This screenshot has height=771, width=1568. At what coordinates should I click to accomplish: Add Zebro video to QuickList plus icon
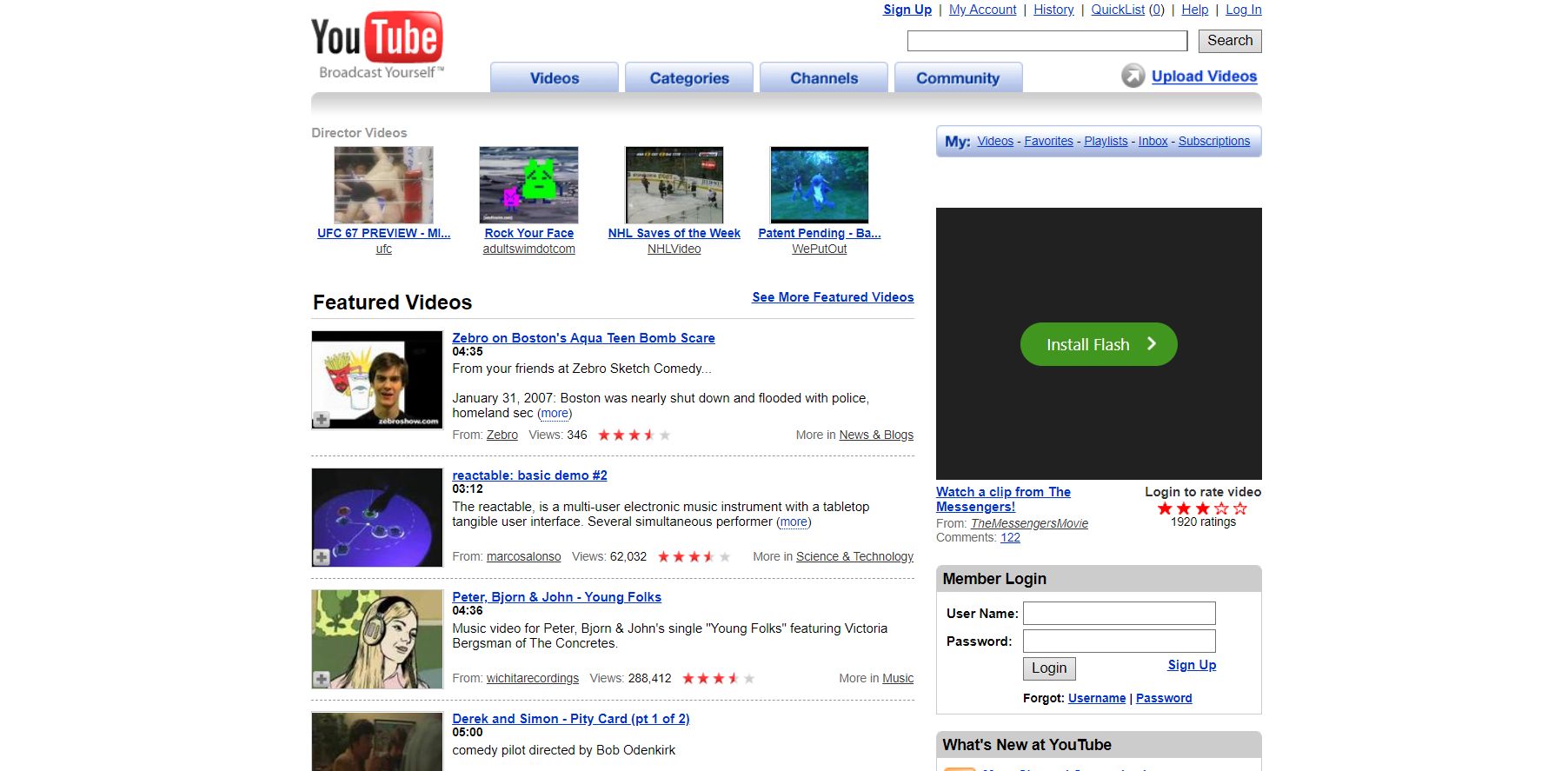[322, 419]
